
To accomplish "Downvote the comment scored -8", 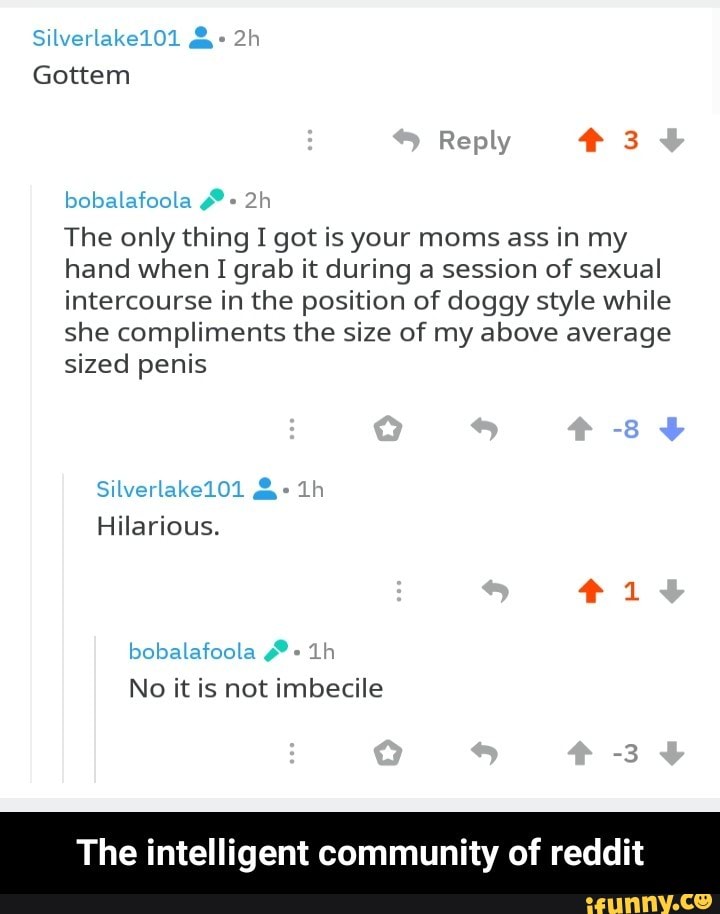I will (673, 430).
